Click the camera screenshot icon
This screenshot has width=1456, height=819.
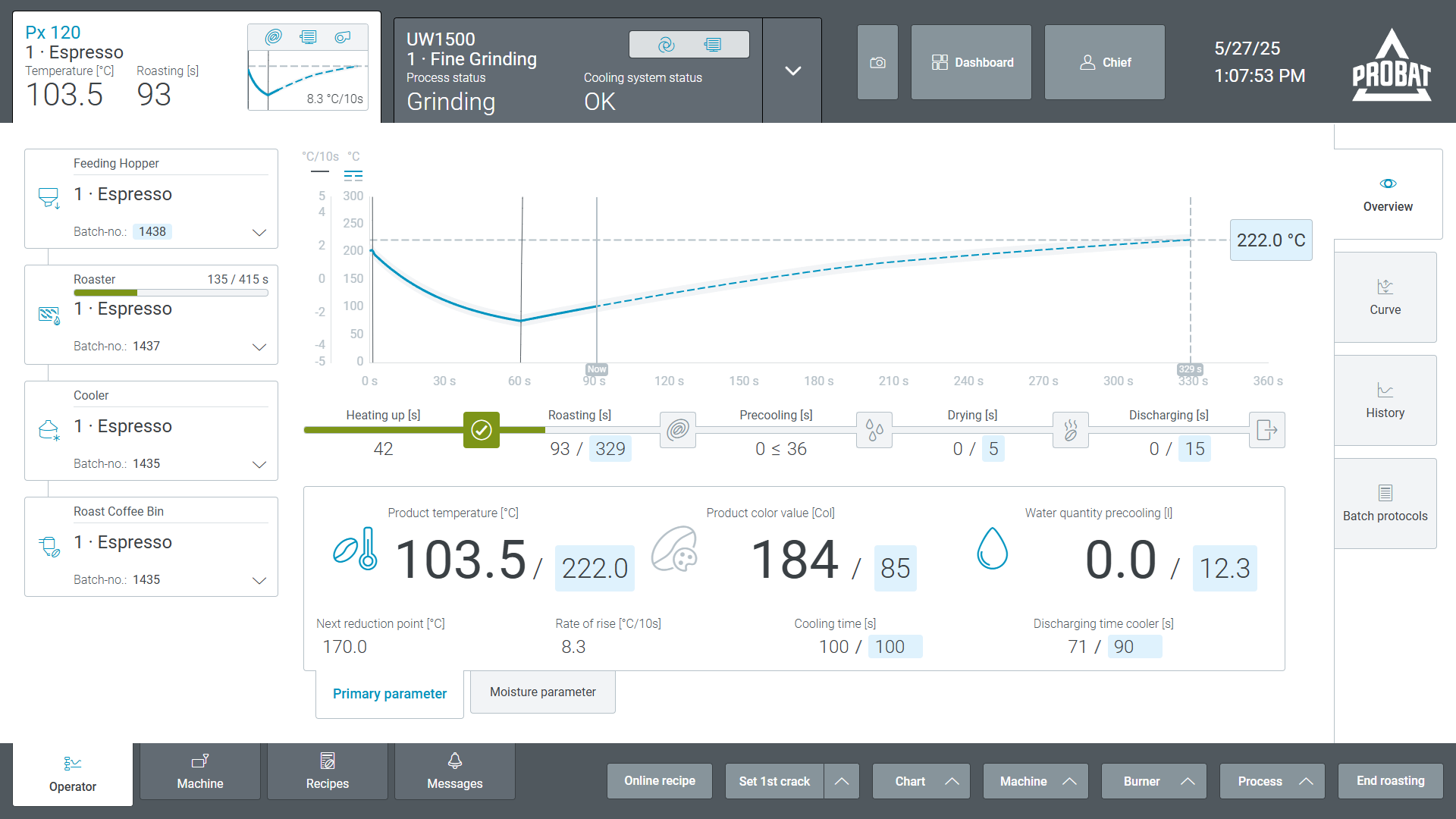pyautogui.click(x=877, y=62)
